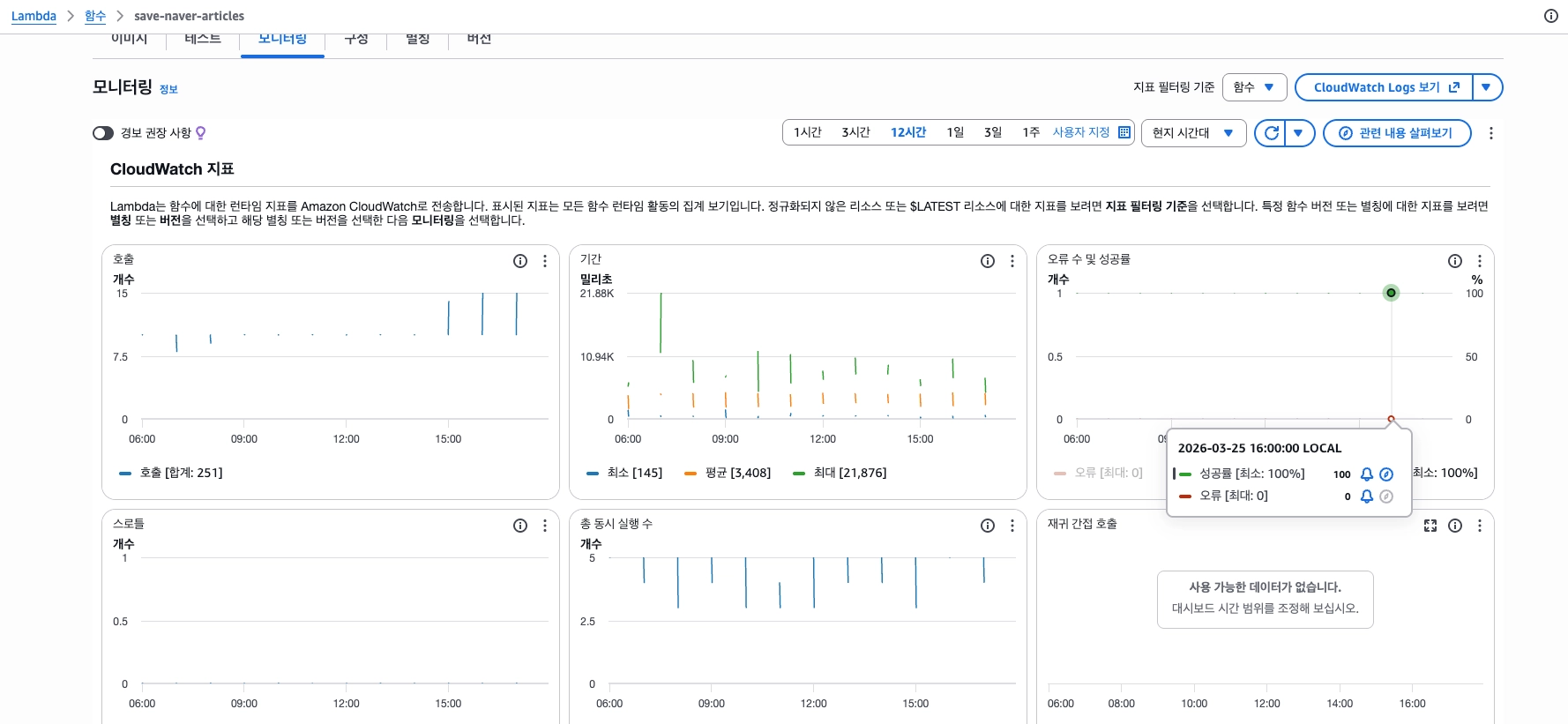The height and width of the screenshot is (724, 1568).
Task: Click the 사용 가능한 데이터가 없습니다 message
Action: (1265, 587)
